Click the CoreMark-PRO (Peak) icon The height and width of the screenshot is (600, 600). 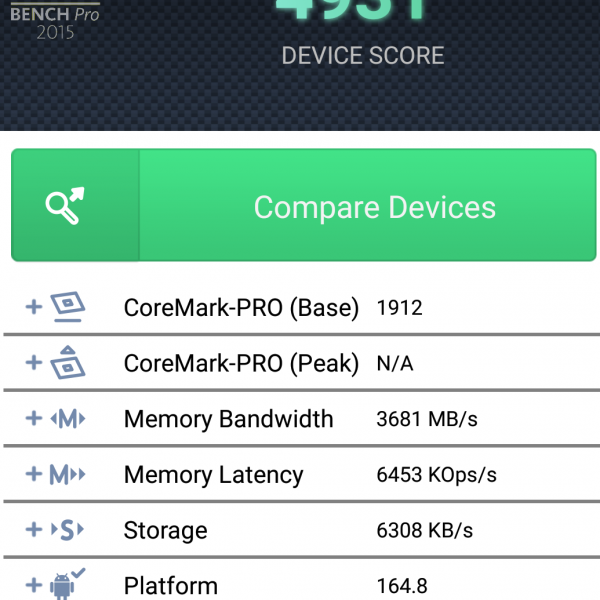coord(68,362)
